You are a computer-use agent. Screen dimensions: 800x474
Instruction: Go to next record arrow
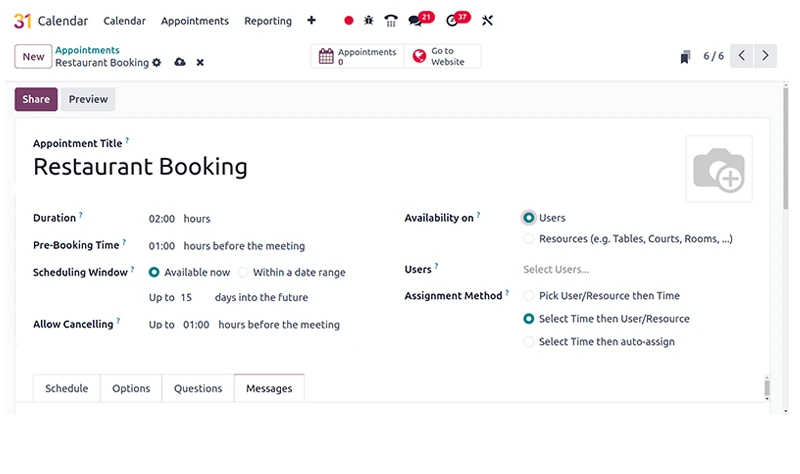pos(765,56)
